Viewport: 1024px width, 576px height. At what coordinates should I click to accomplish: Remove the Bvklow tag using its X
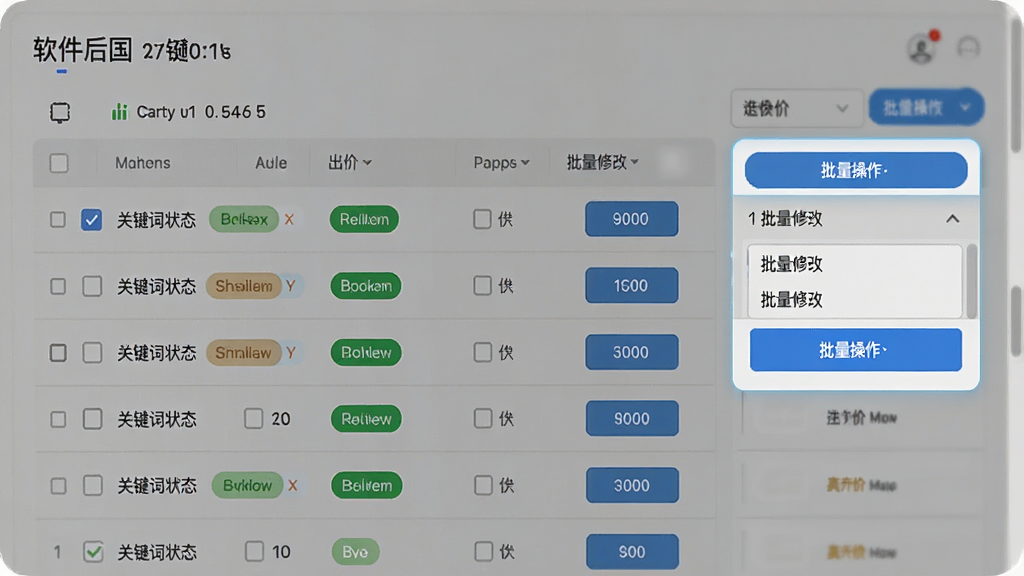pyautogui.click(x=293, y=485)
